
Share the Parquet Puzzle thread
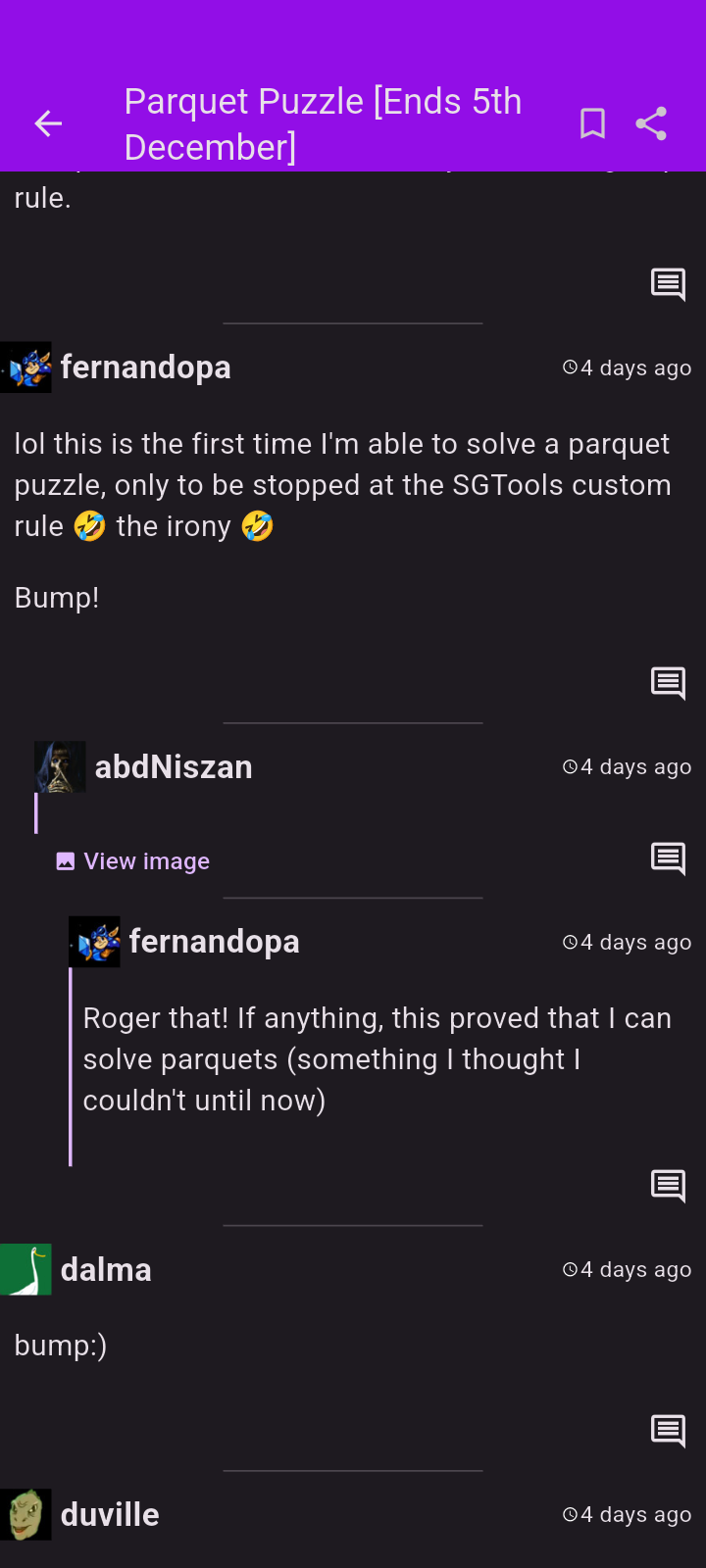pos(651,123)
